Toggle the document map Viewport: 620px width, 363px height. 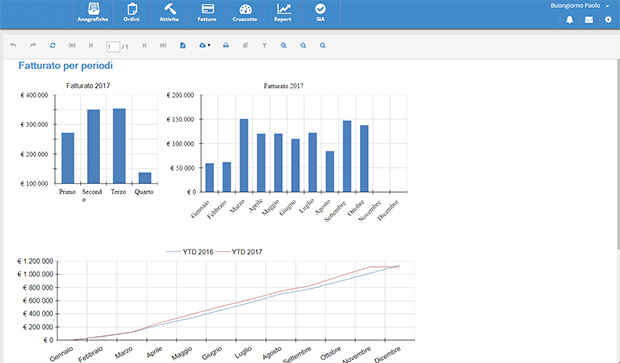click(x=245, y=45)
